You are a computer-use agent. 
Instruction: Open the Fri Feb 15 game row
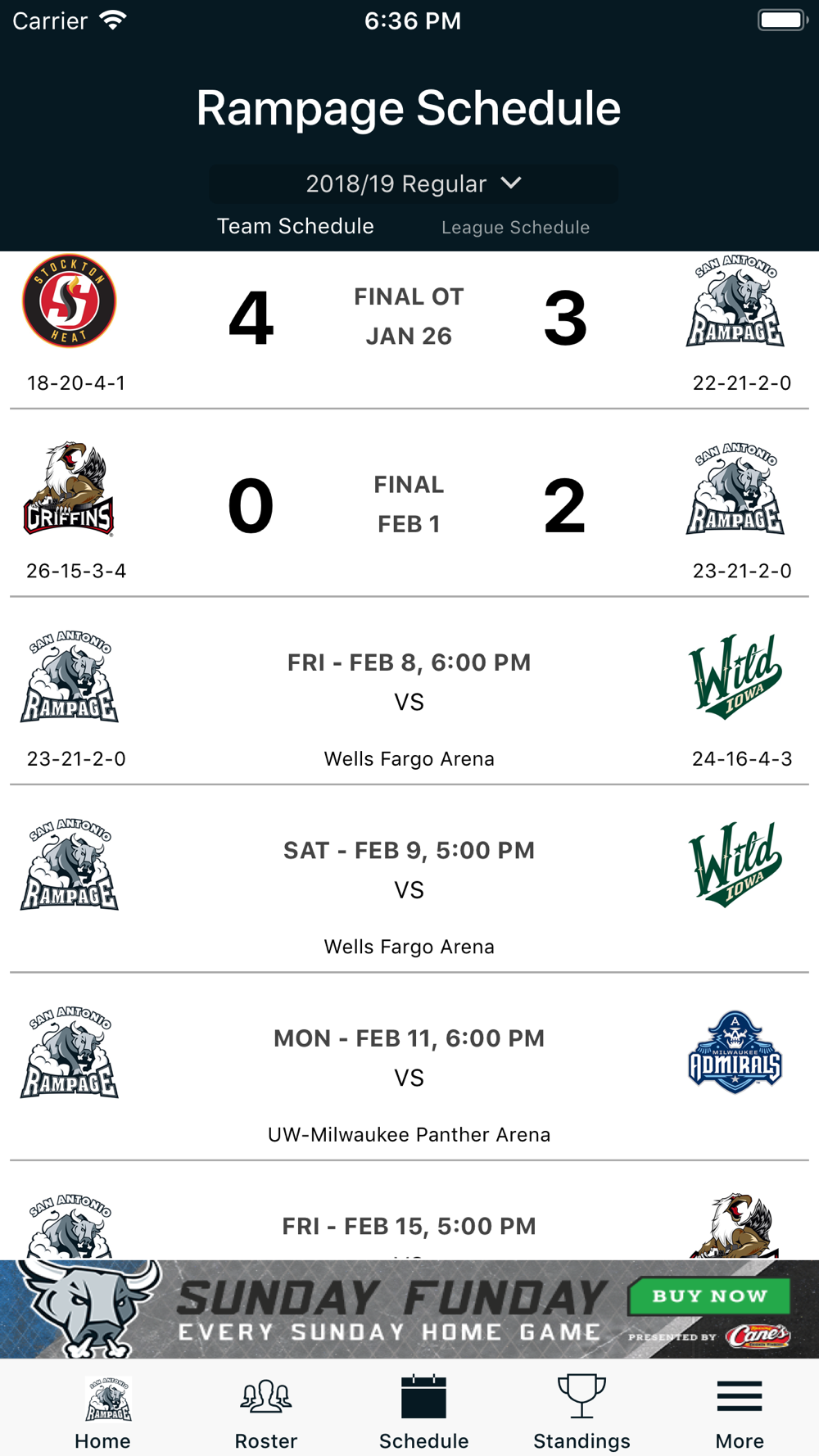(409, 1211)
